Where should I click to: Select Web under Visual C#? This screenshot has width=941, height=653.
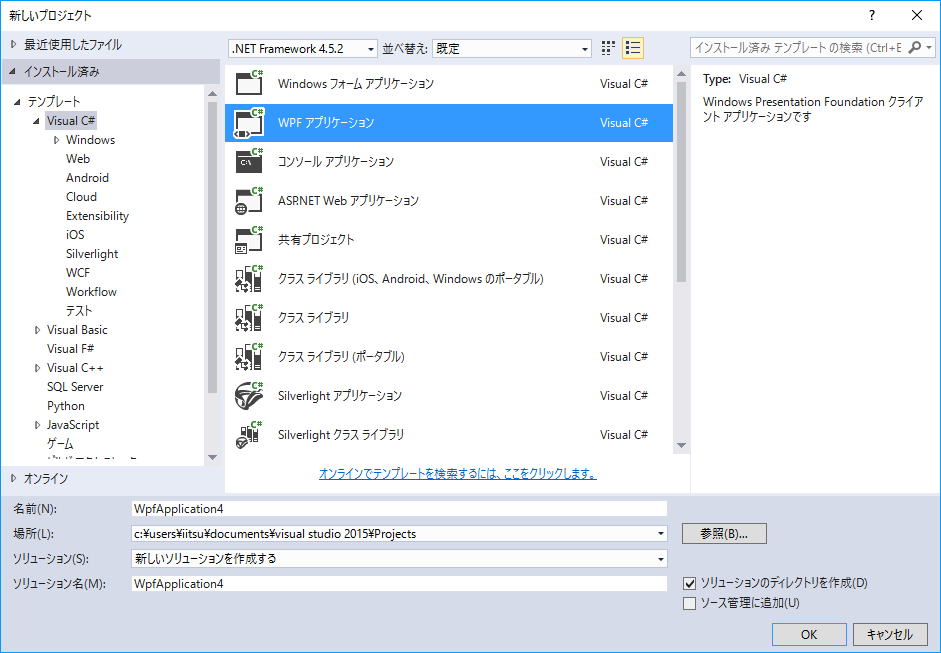click(78, 158)
